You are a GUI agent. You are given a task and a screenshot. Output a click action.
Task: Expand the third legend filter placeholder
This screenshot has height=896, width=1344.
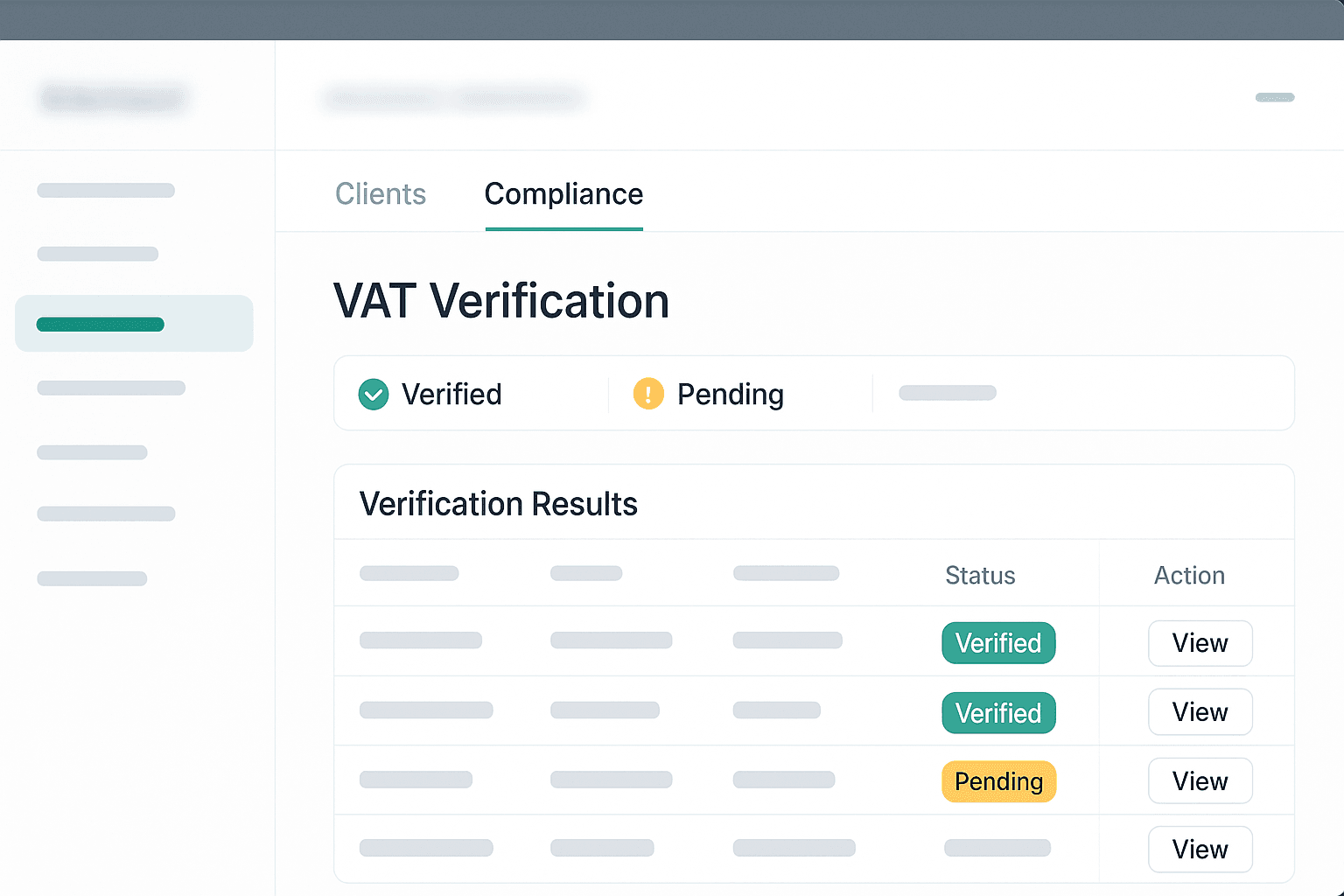coord(948,392)
